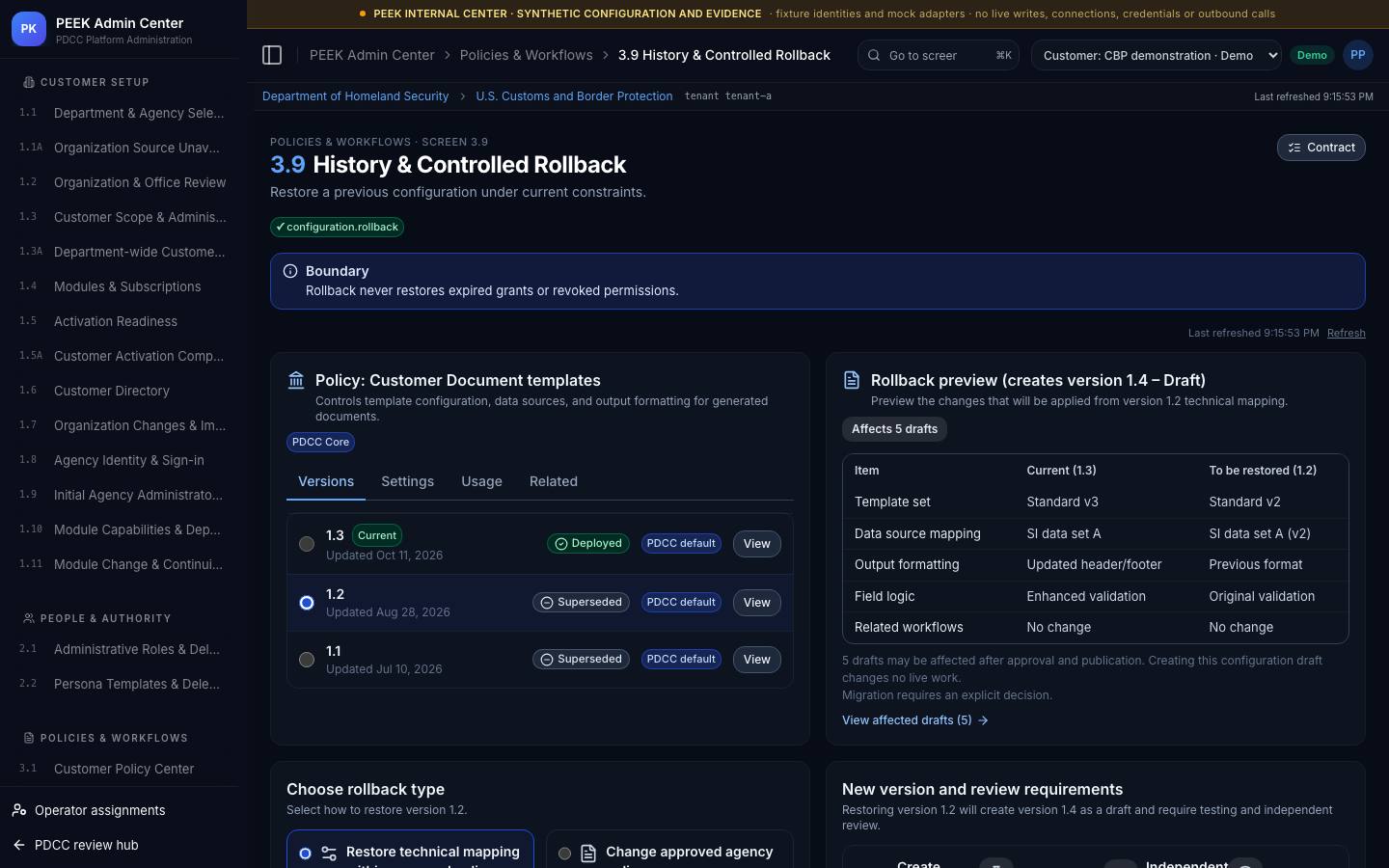Open the PP user avatar
The image size is (1389, 868).
pos(1357,55)
